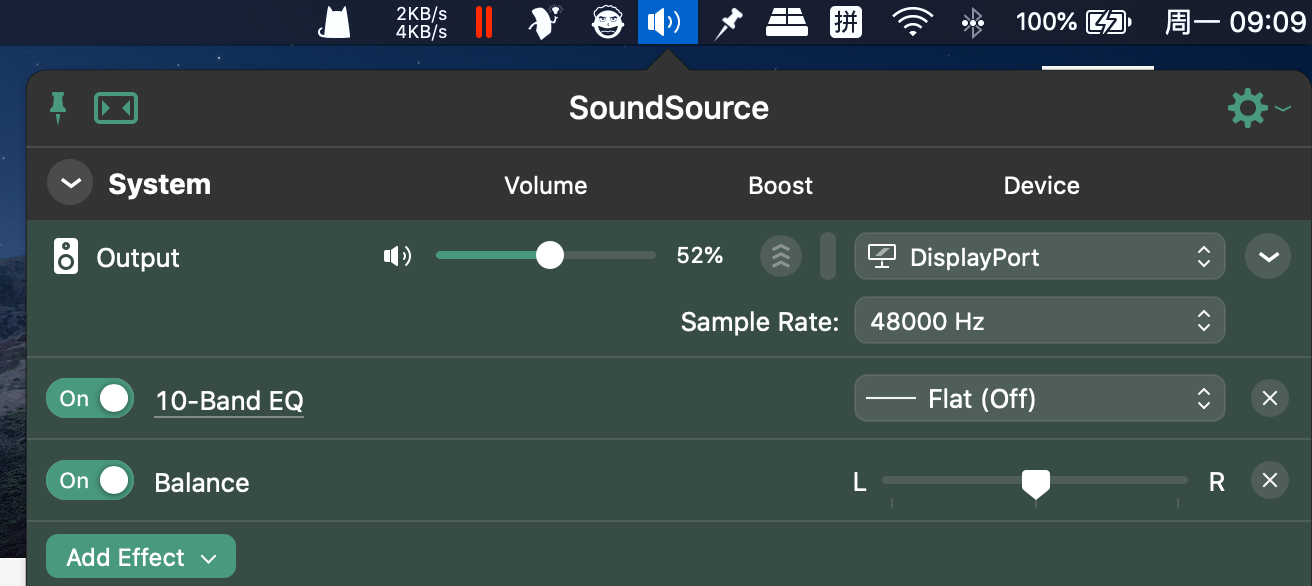Open the Wi-Fi menu
The width and height of the screenshot is (1312, 586).
[x=912, y=22]
